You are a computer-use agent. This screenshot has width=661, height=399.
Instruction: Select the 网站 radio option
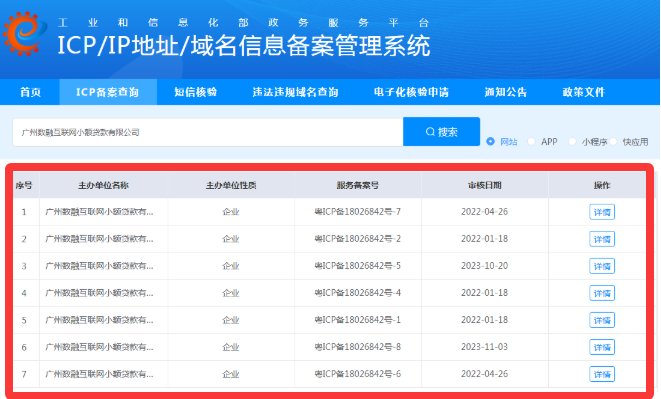pos(490,141)
